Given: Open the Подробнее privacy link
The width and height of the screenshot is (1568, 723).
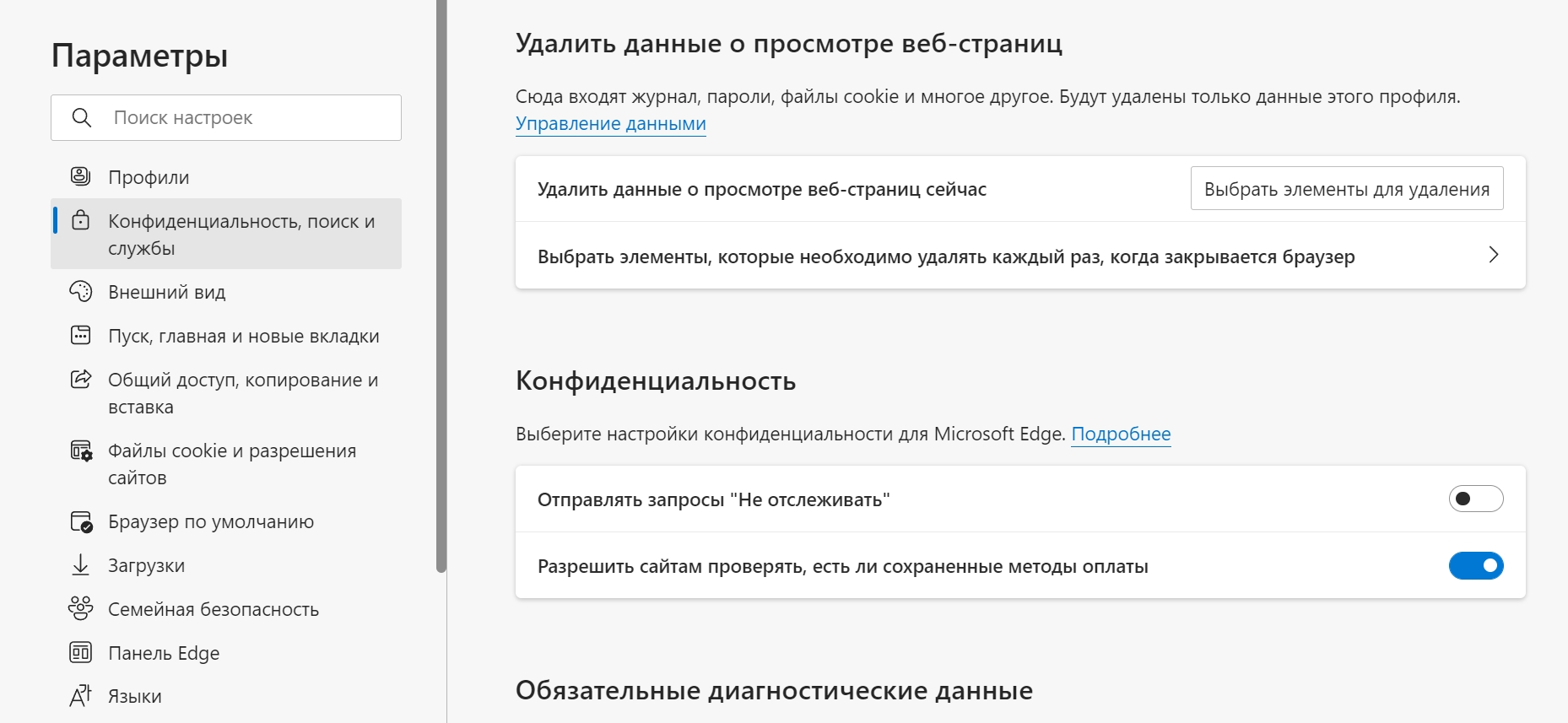Looking at the screenshot, I should click(x=1121, y=434).
